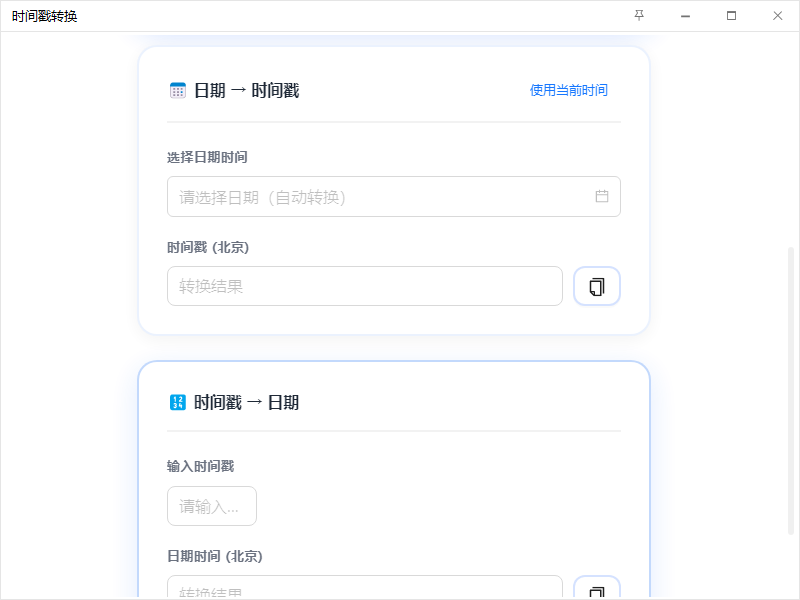Minimize the 时间戳转换 window

pos(685,16)
